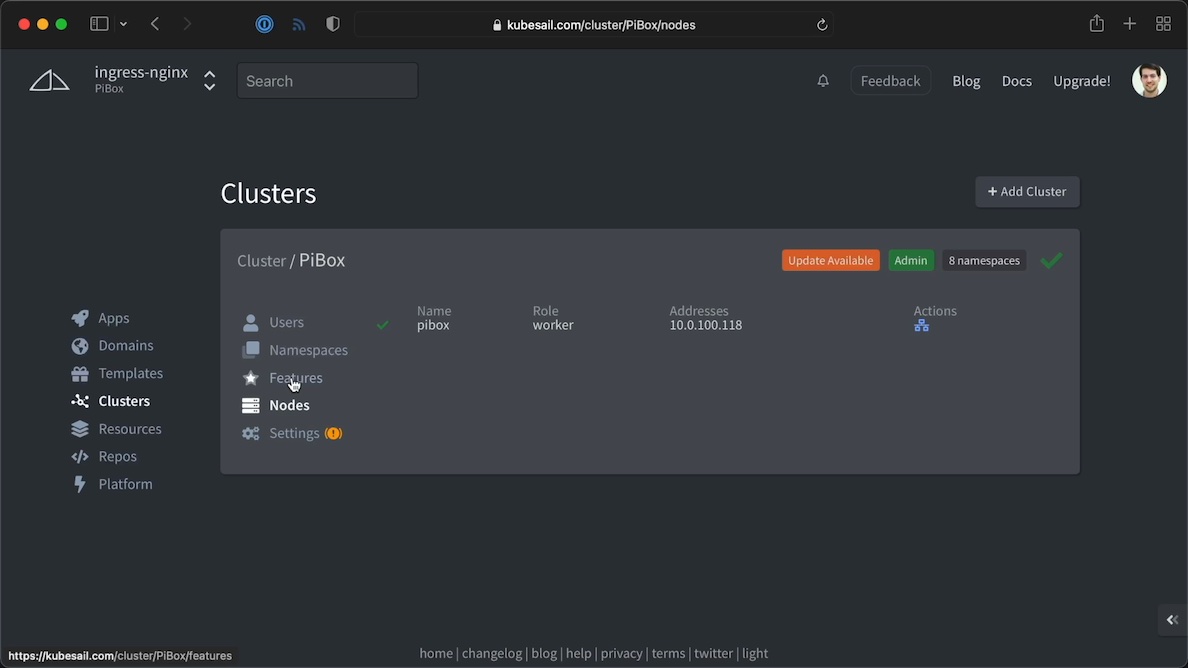The image size is (1188, 668).
Task: Switch to the cluster Features tab
Action: [295, 377]
